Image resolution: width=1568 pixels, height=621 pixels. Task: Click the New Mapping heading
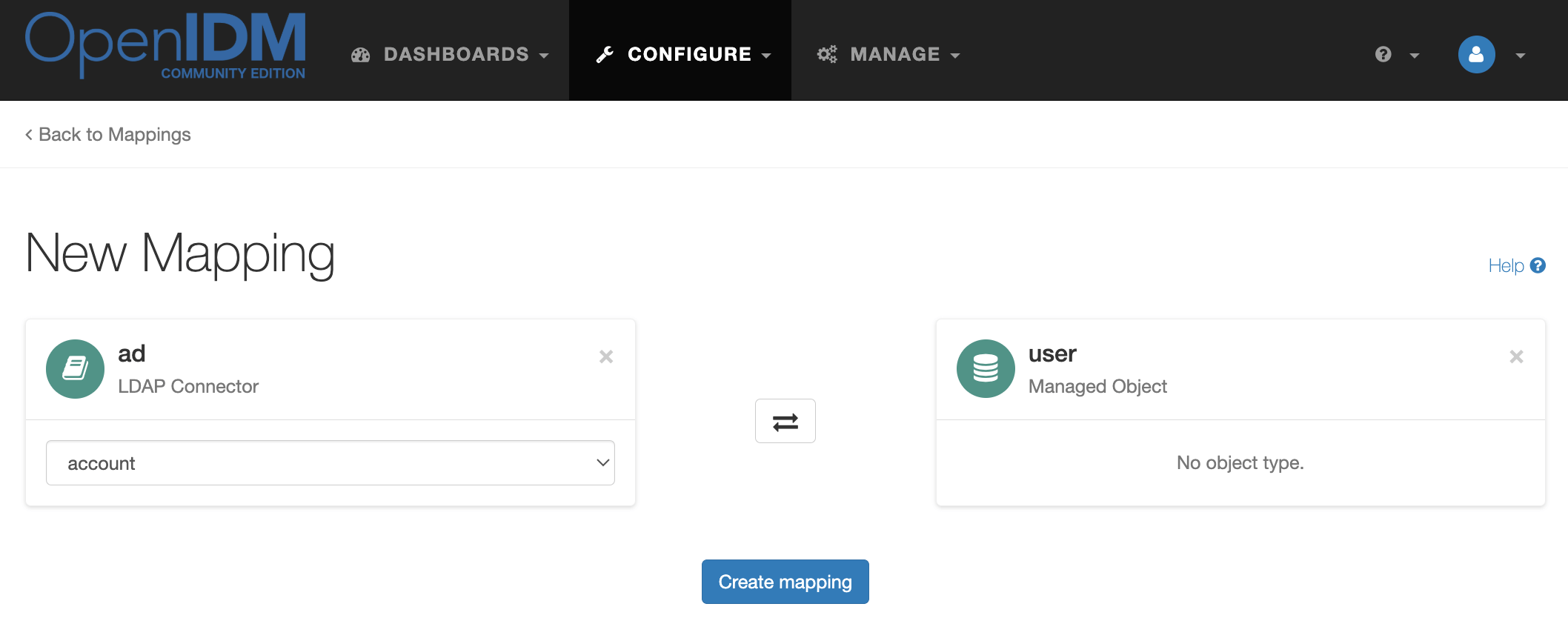(x=180, y=253)
